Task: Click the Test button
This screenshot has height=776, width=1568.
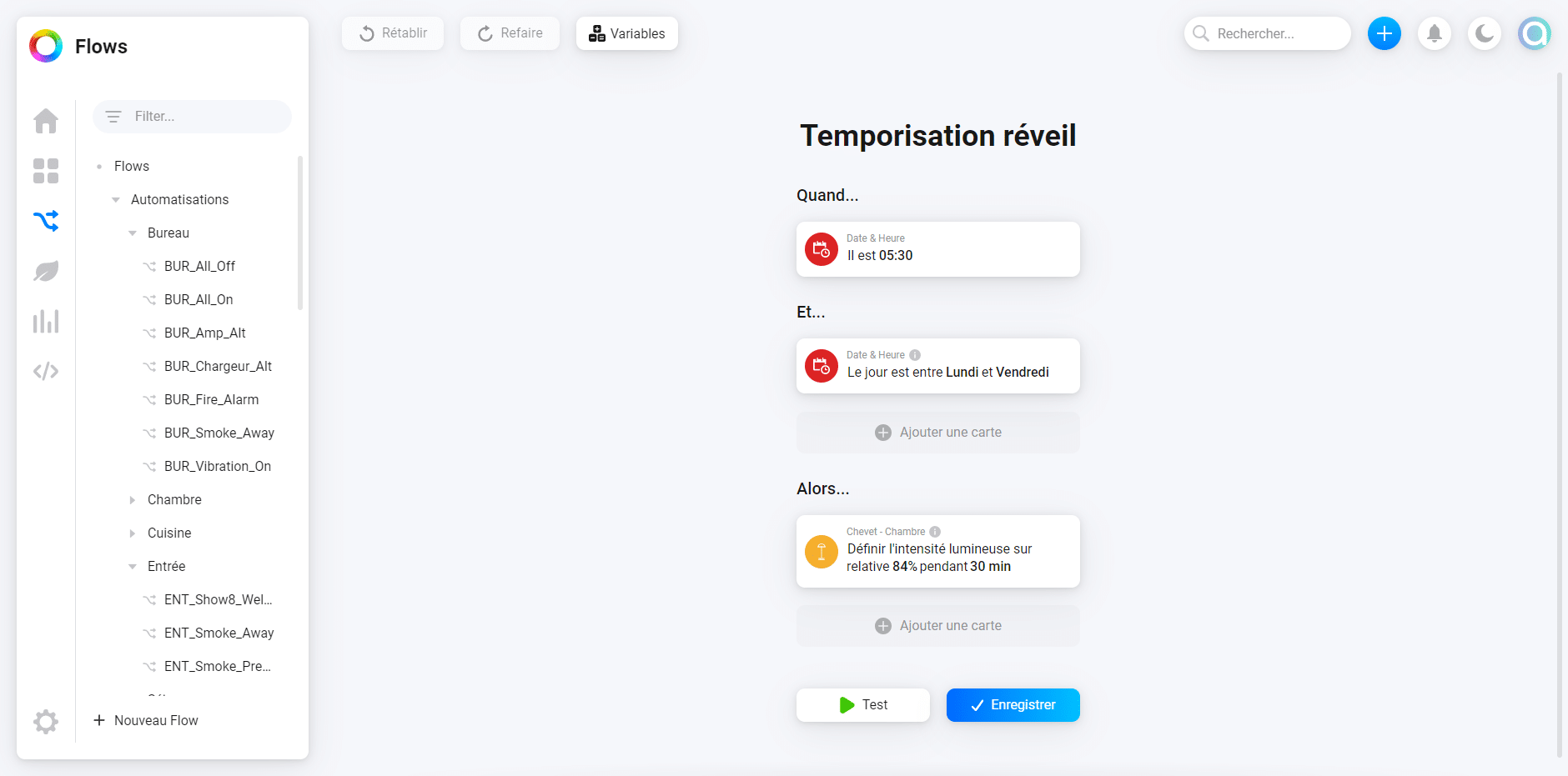Action: click(x=863, y=705)
